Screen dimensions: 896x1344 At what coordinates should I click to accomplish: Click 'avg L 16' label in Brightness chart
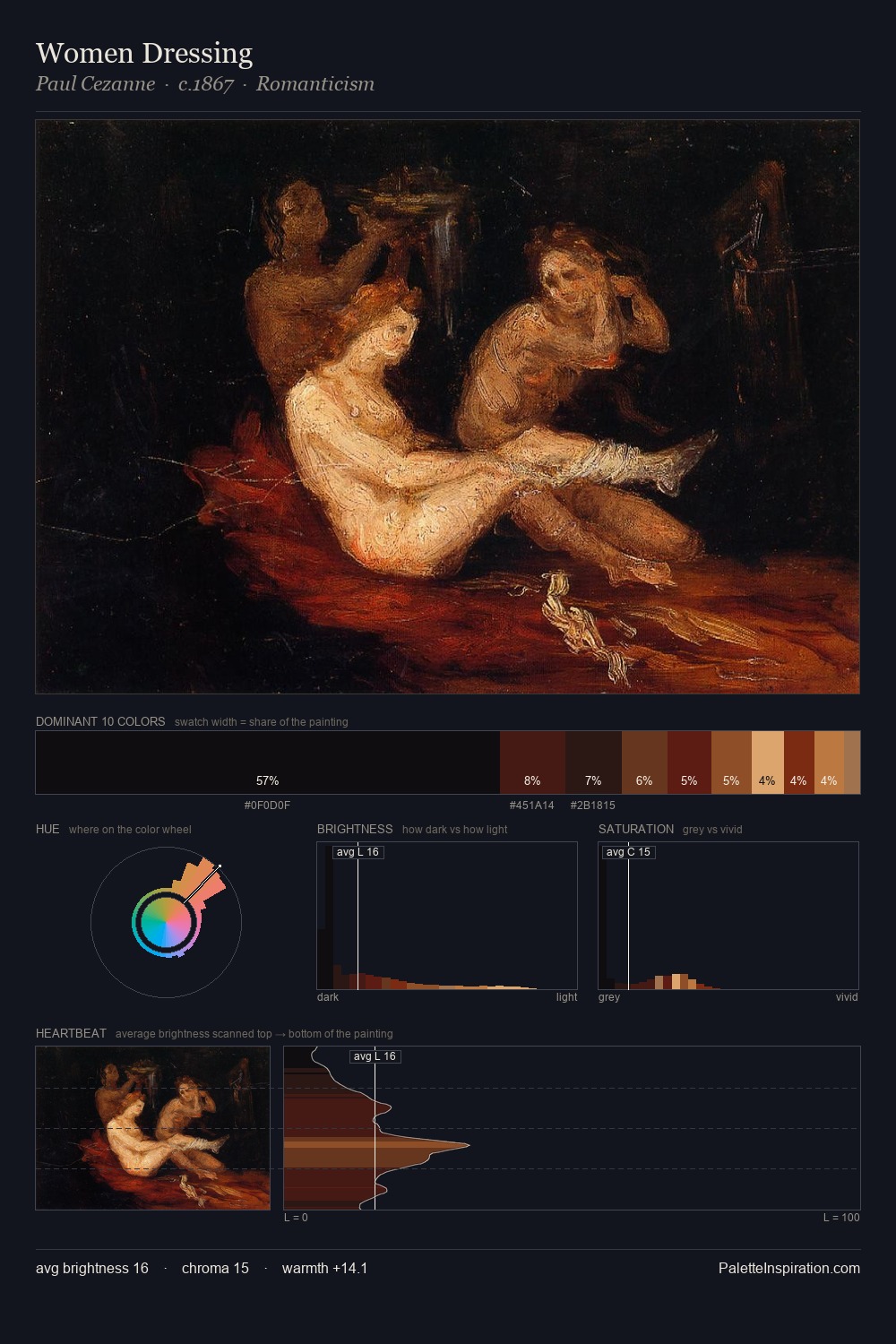pos(358,852)
